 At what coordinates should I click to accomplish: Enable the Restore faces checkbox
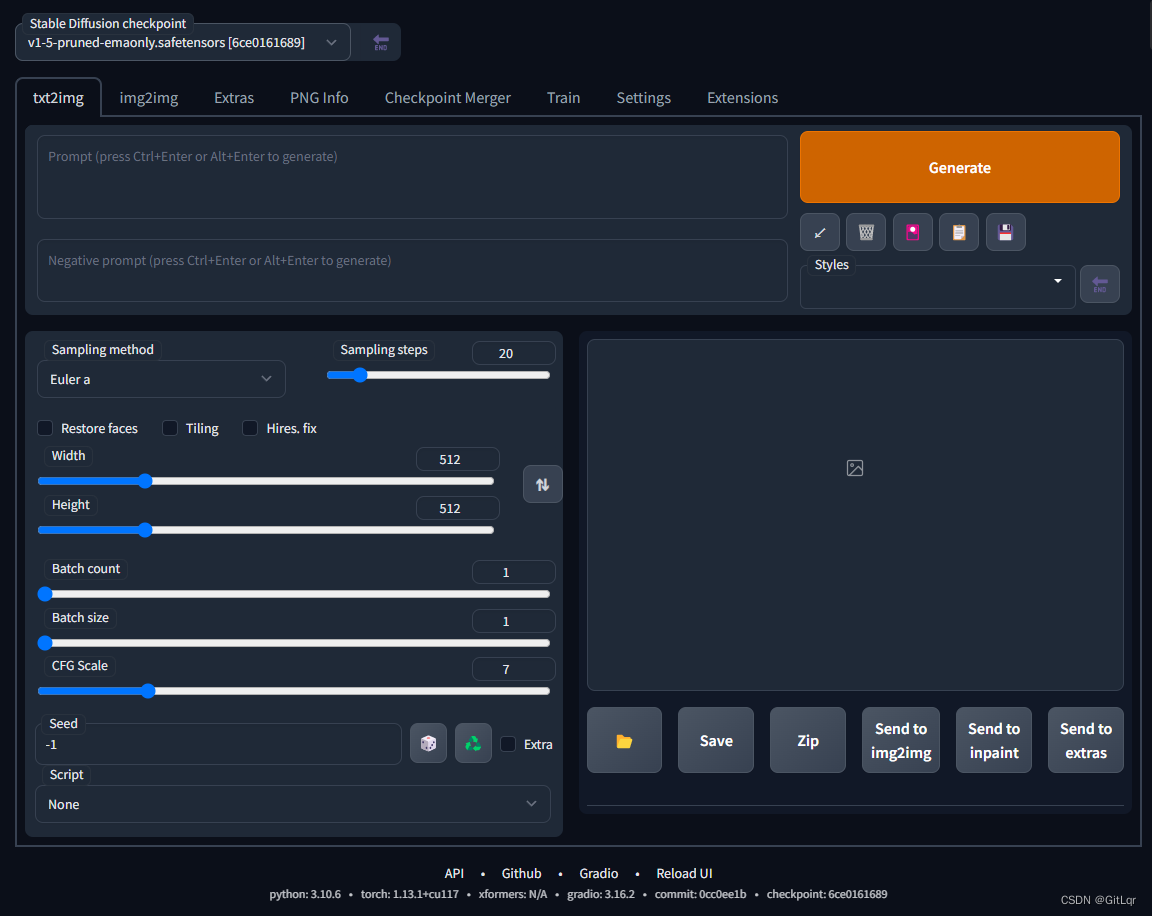point(46,428)
